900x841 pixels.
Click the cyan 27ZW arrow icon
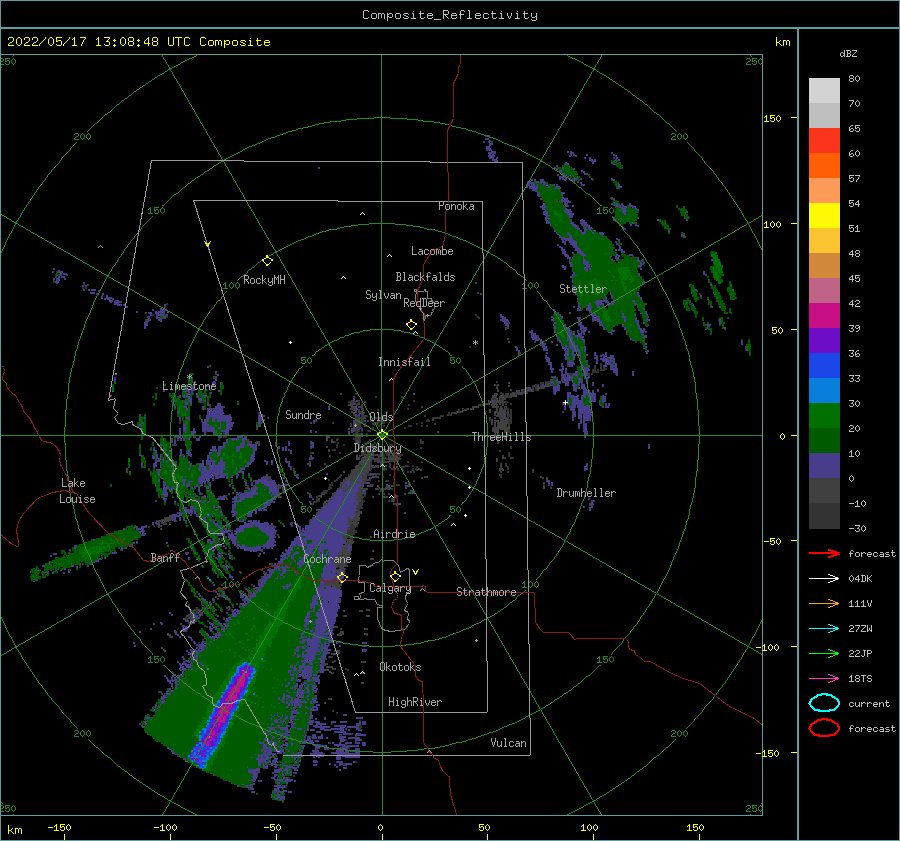click(x=824, y=629)
